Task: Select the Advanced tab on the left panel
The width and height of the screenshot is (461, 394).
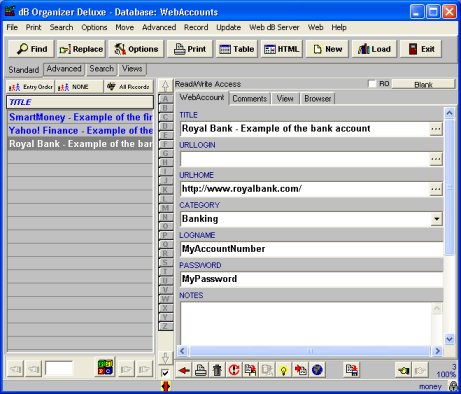Action: point(64,69)
